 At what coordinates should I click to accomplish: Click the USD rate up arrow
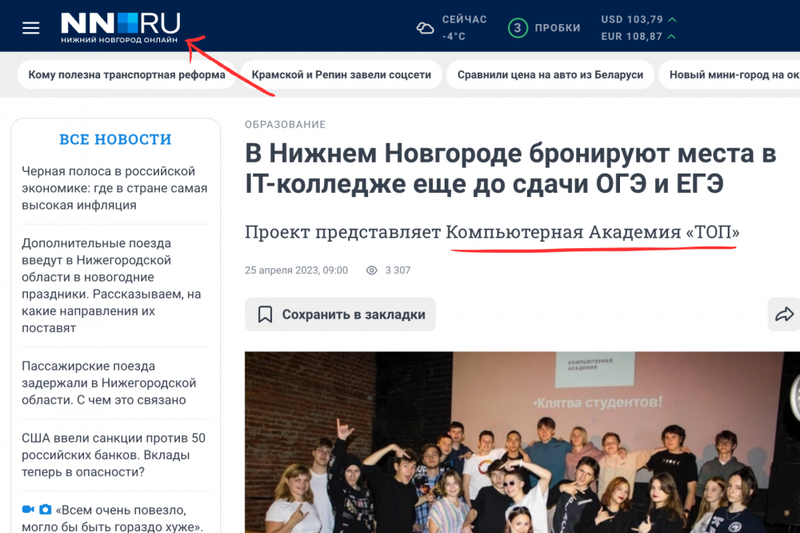point(672,19)
